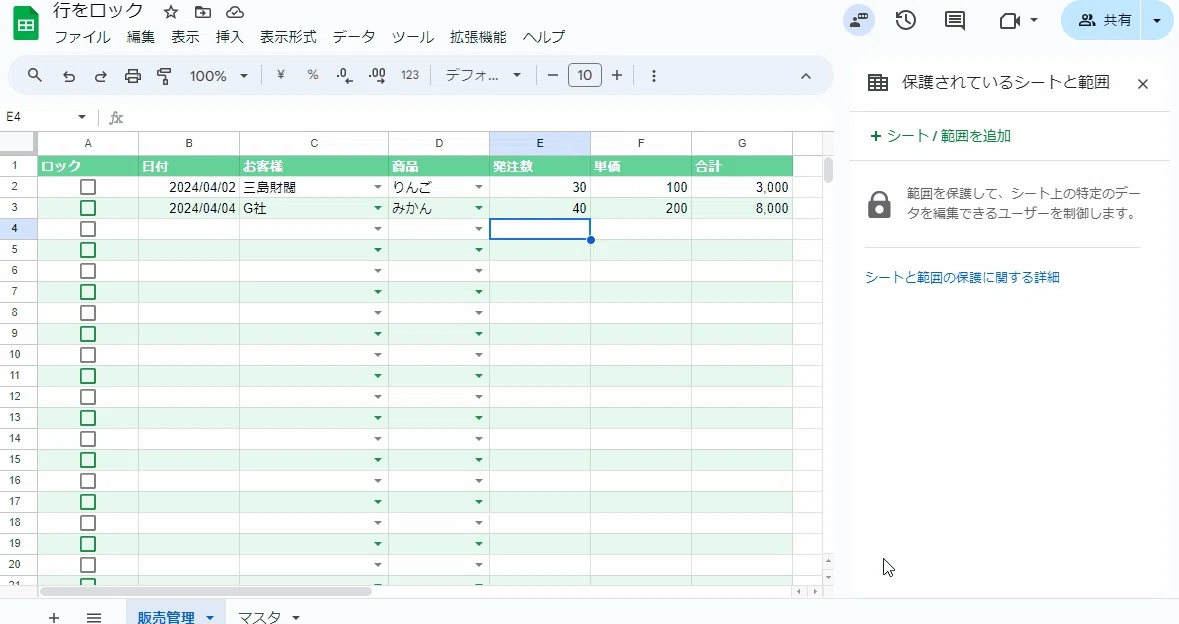
Task: Select column E header
Action: 540,143
